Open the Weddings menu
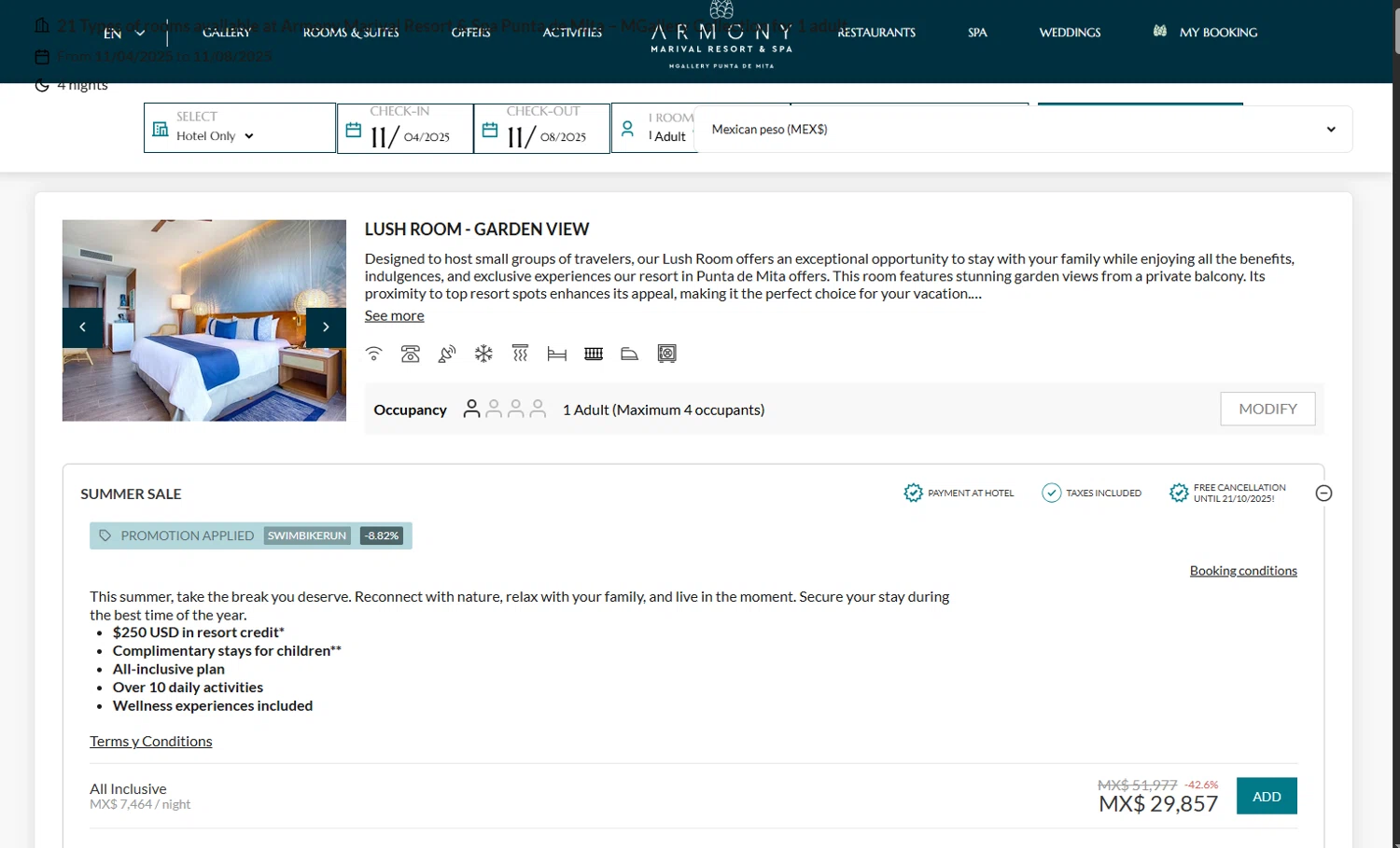 [1070, 33]
